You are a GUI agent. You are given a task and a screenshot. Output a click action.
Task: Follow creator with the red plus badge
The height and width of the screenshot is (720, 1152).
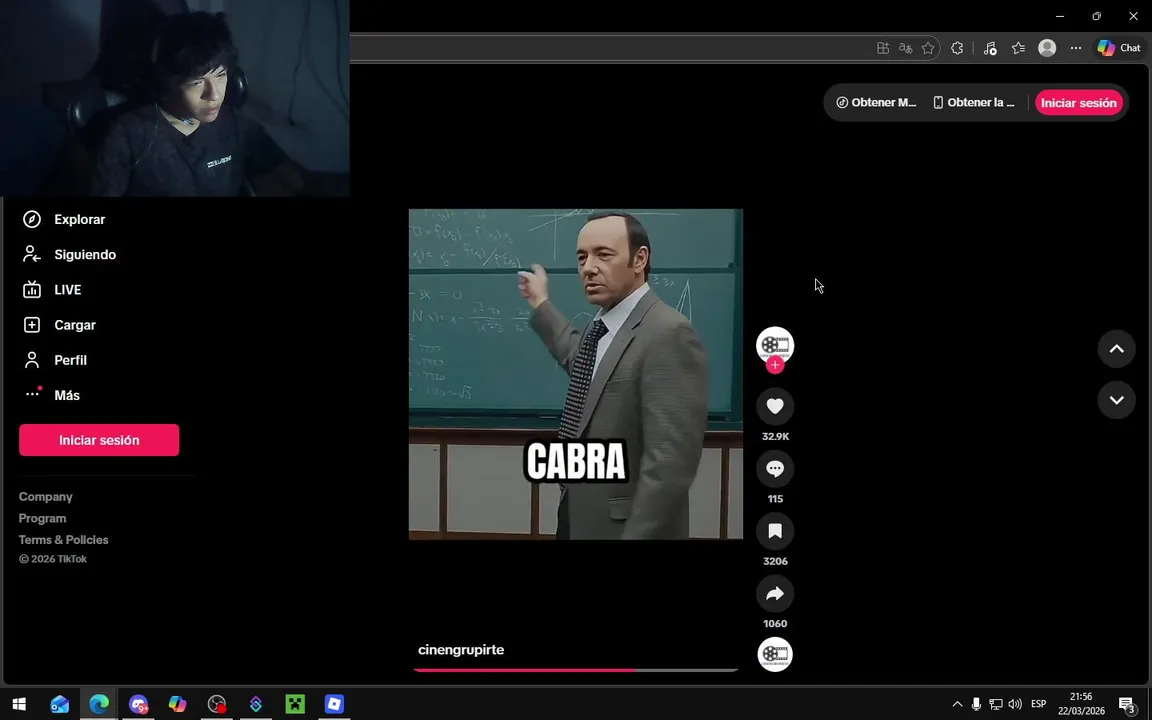pyautogui.click(x=774, y=365)
